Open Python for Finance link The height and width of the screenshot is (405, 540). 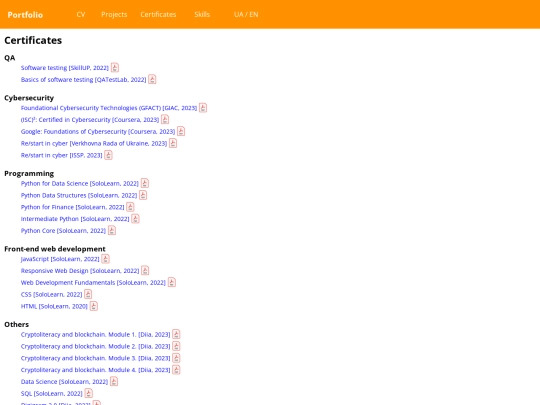(x=72, y=207)
